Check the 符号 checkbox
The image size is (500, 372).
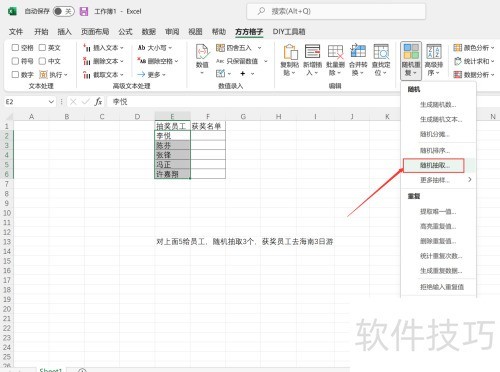[15, 61]
